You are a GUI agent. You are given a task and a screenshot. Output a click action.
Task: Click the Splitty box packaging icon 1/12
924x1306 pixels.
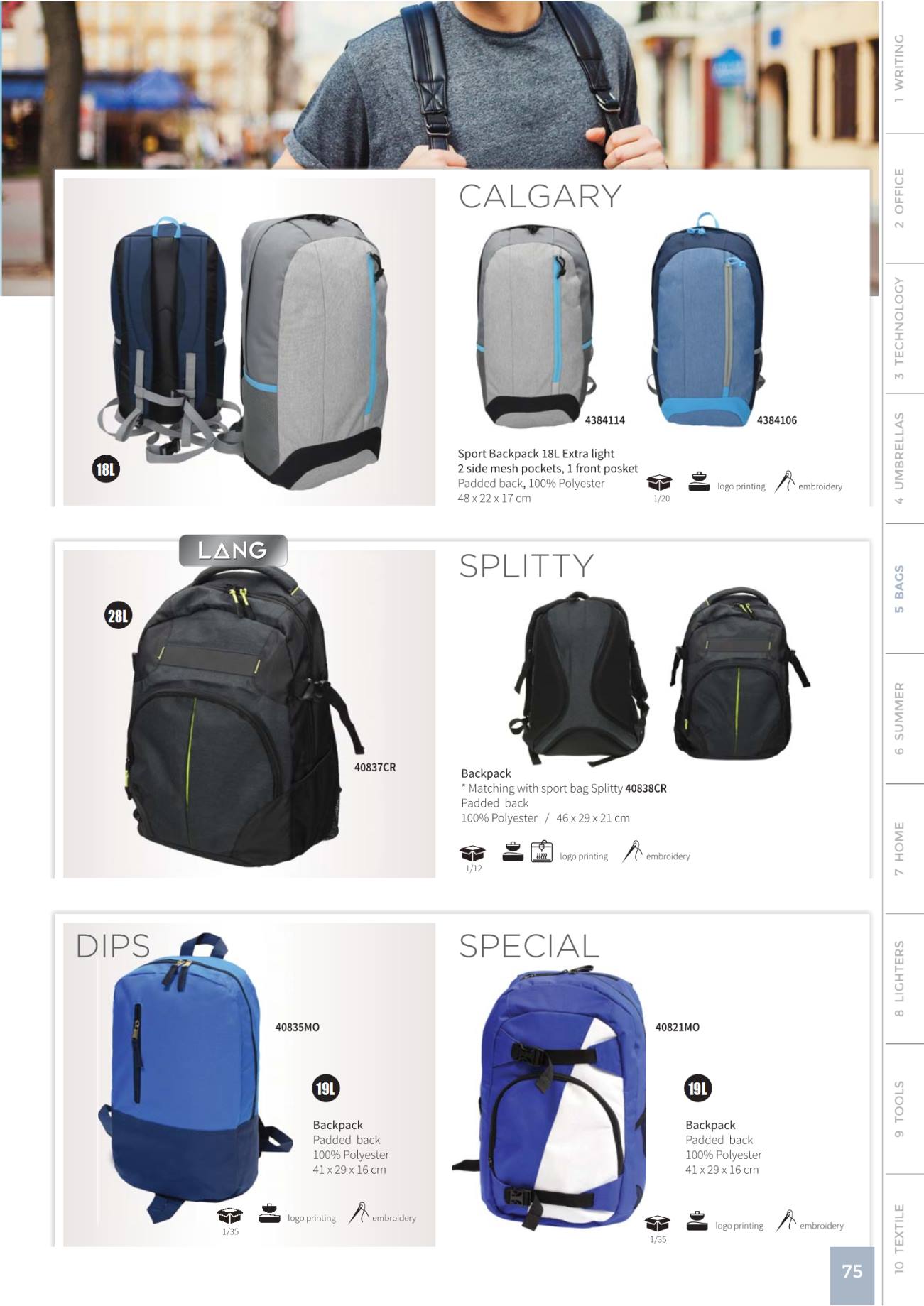[x=473, y=853]
